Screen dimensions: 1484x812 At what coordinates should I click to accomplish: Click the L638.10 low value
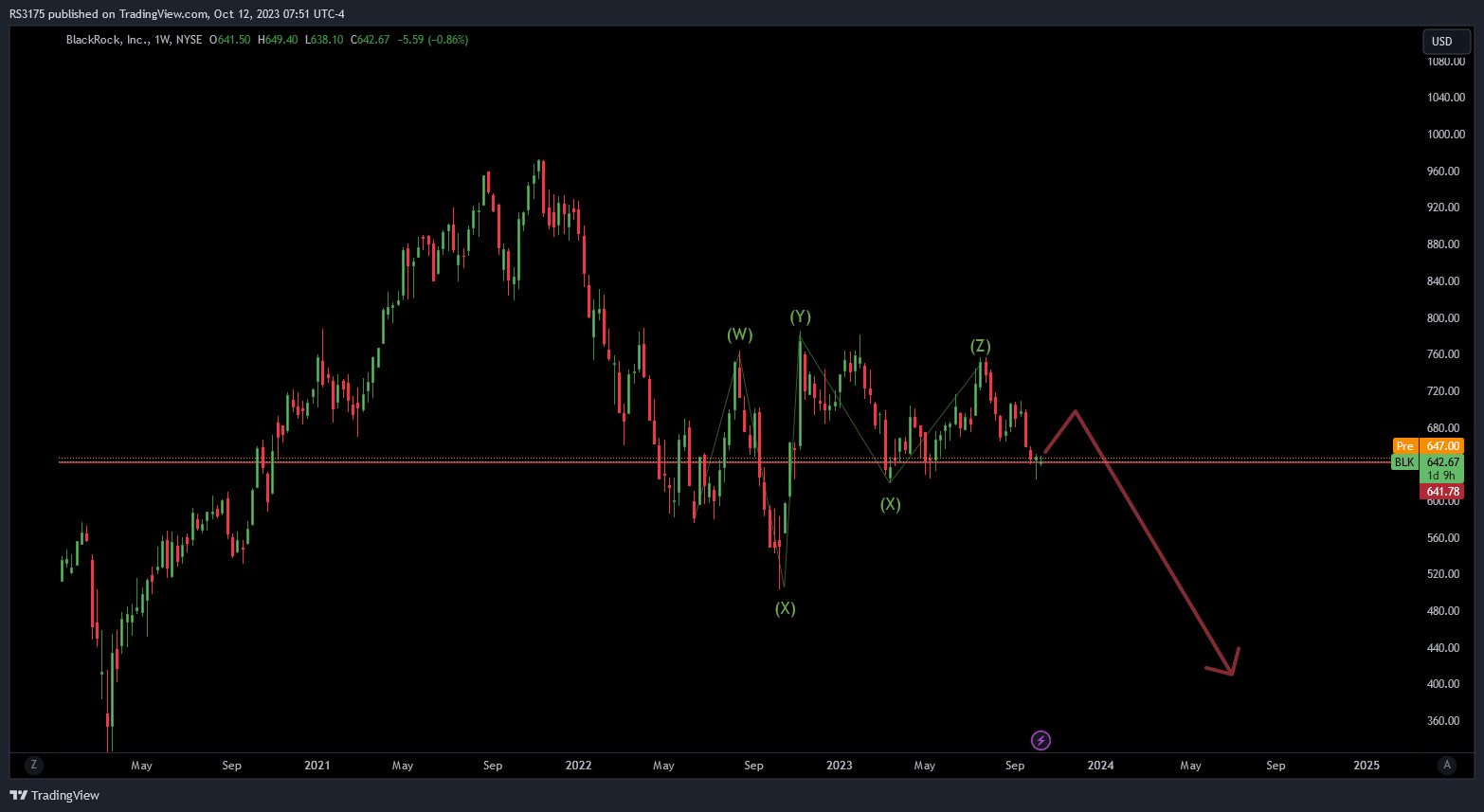coord(324,40)
